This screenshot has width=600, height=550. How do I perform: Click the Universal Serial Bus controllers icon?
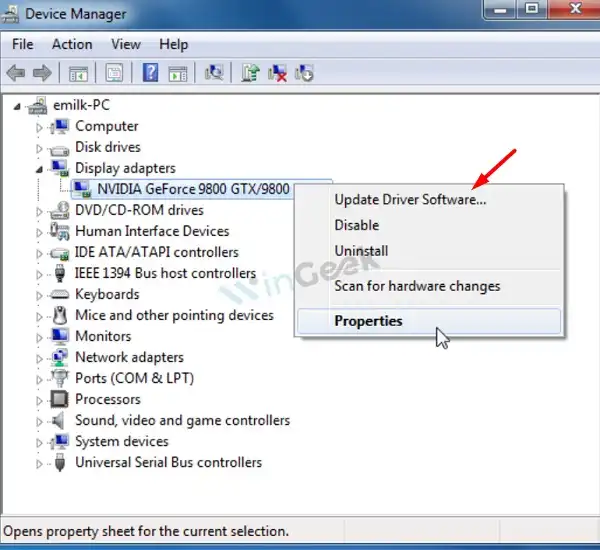tap(60, 463)
